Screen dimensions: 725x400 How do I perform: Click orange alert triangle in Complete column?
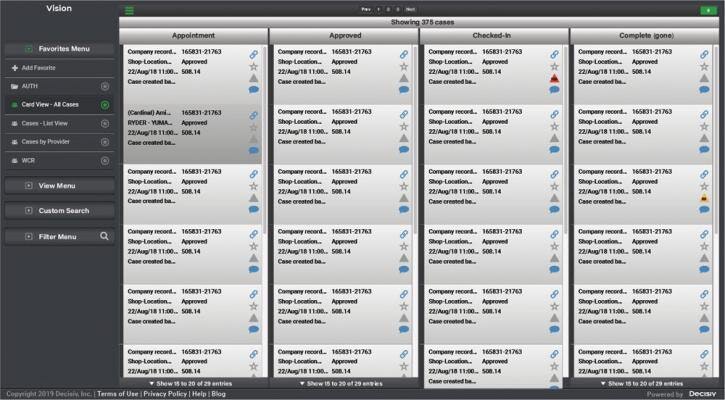coord(704,198)
